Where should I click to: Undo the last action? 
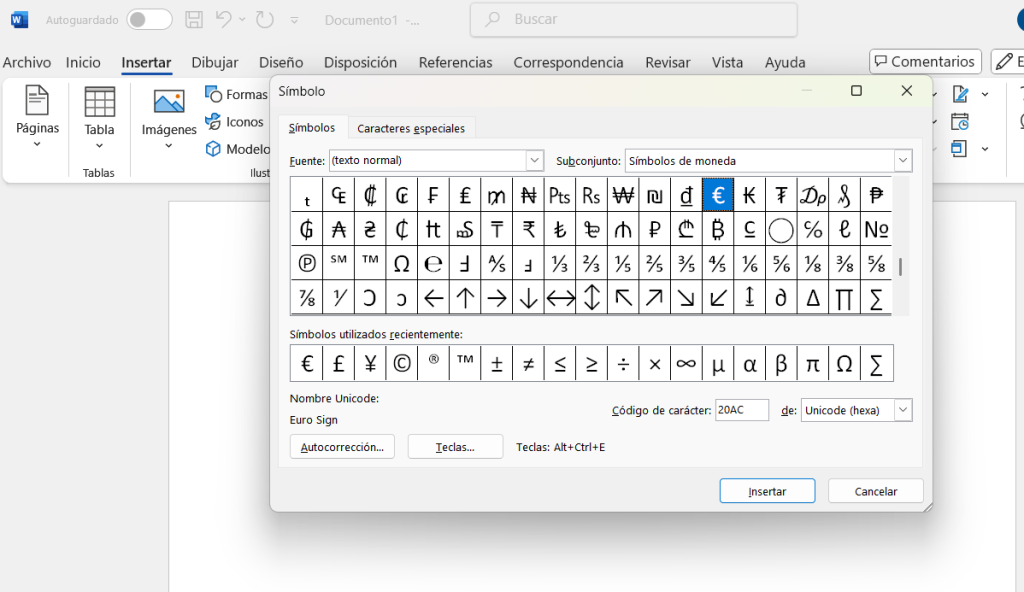pos(222,19)
